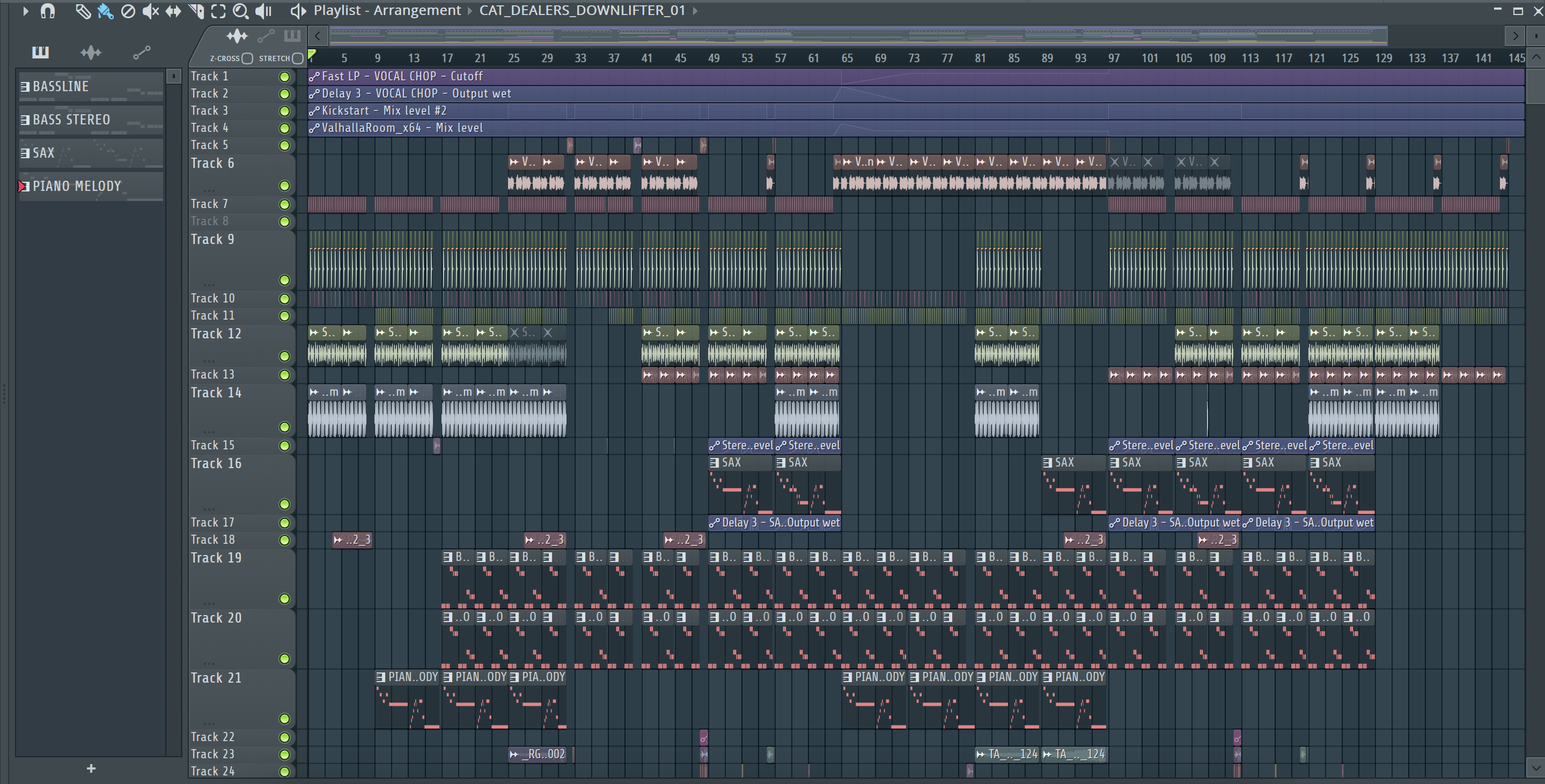Toggle the magnet snap tool
Screen dimensions: 1545x784
tap(47, 11)
